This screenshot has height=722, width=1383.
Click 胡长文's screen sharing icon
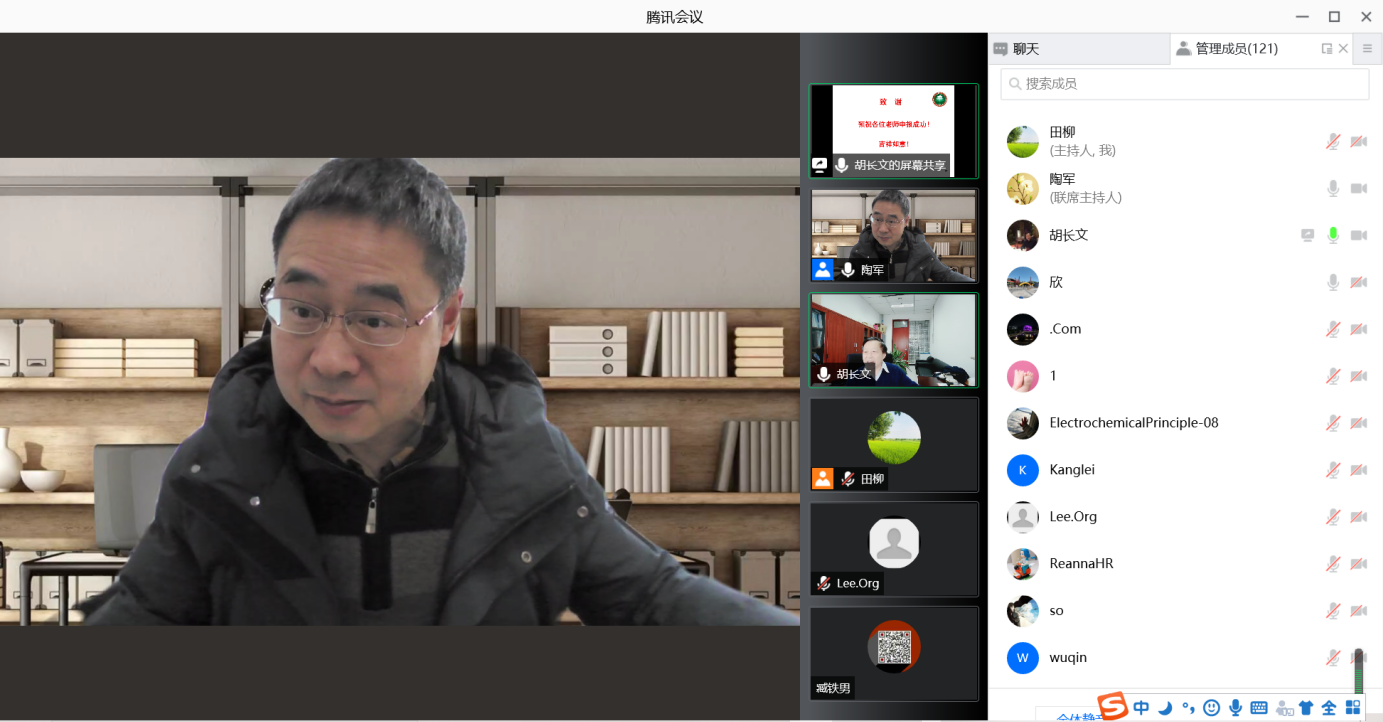click(1307, 235)
